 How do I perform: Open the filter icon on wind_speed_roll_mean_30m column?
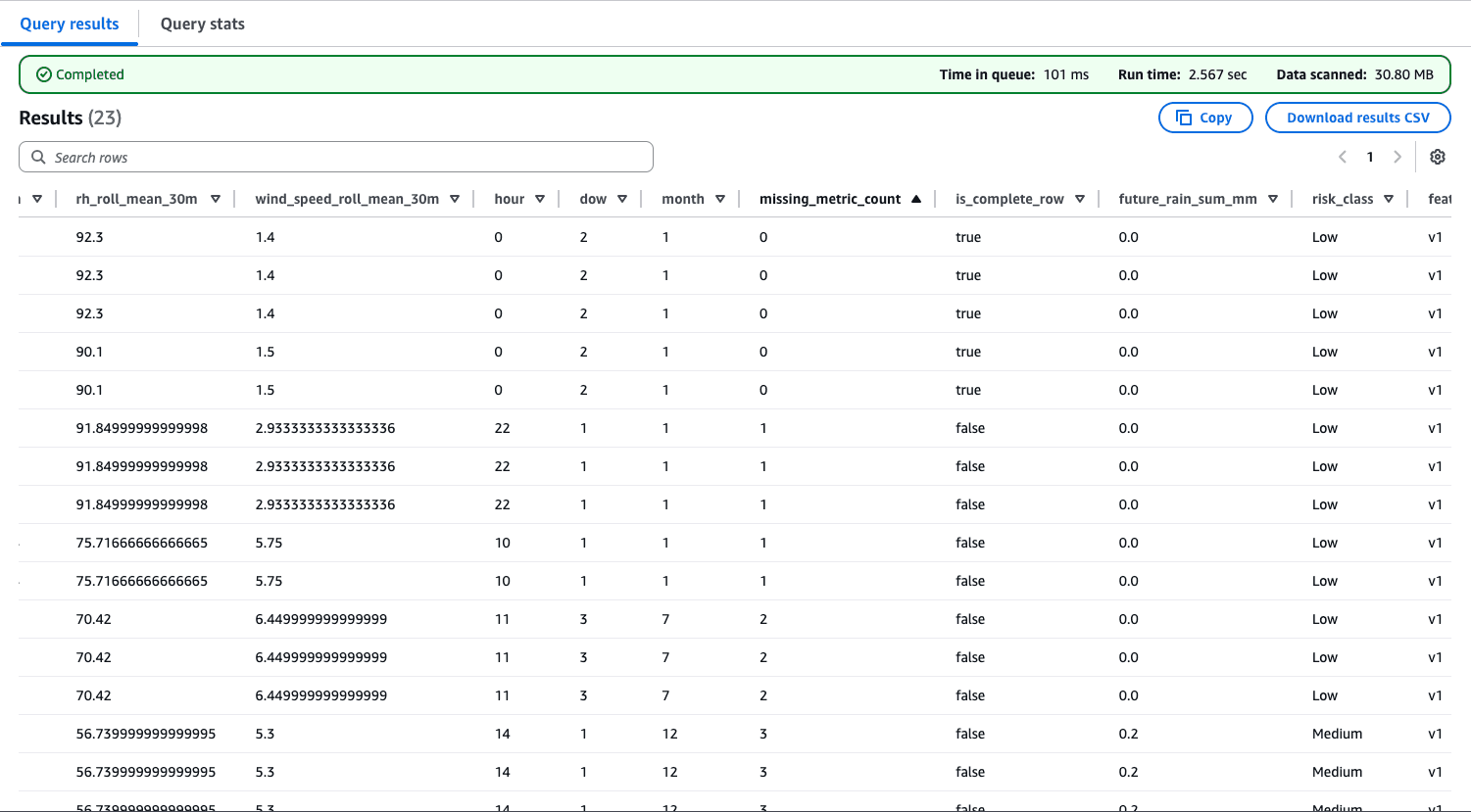[454, 198]
